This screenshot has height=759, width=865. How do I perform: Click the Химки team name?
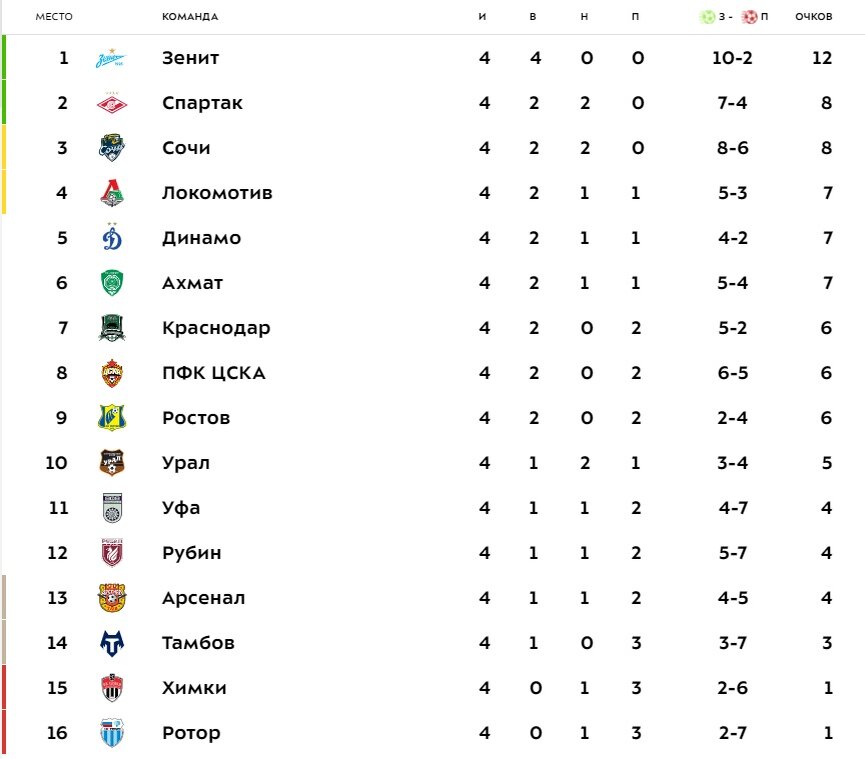tap(194, 688)
